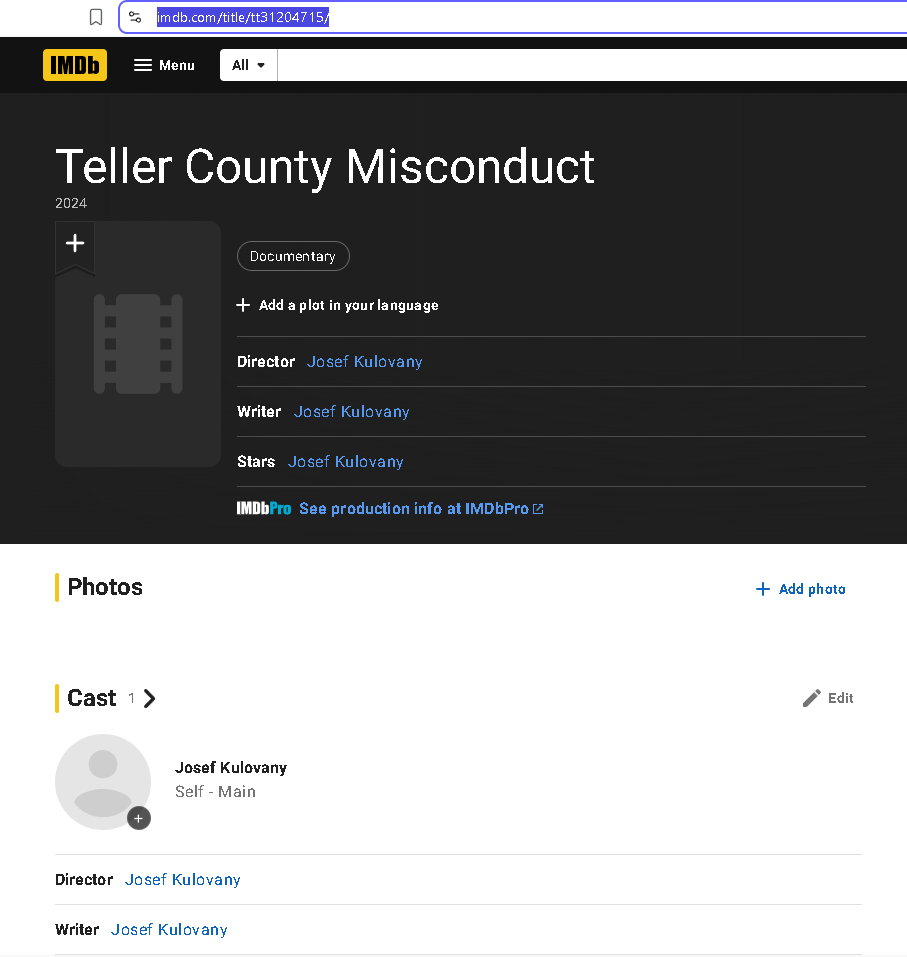Select the Documentary genre chip

(x=293, y=256)
